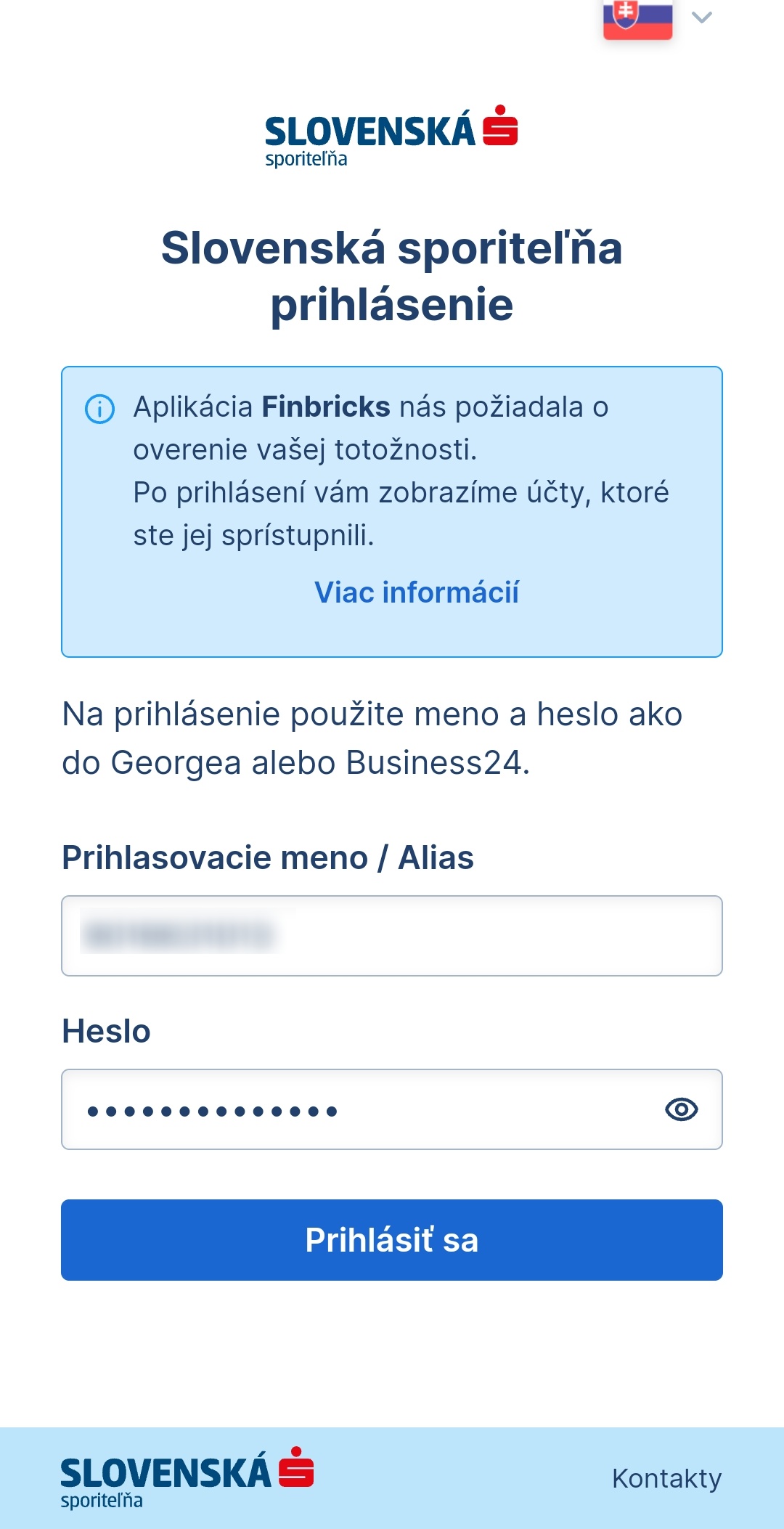Focus the Heslo password field

click(363, 1109)
